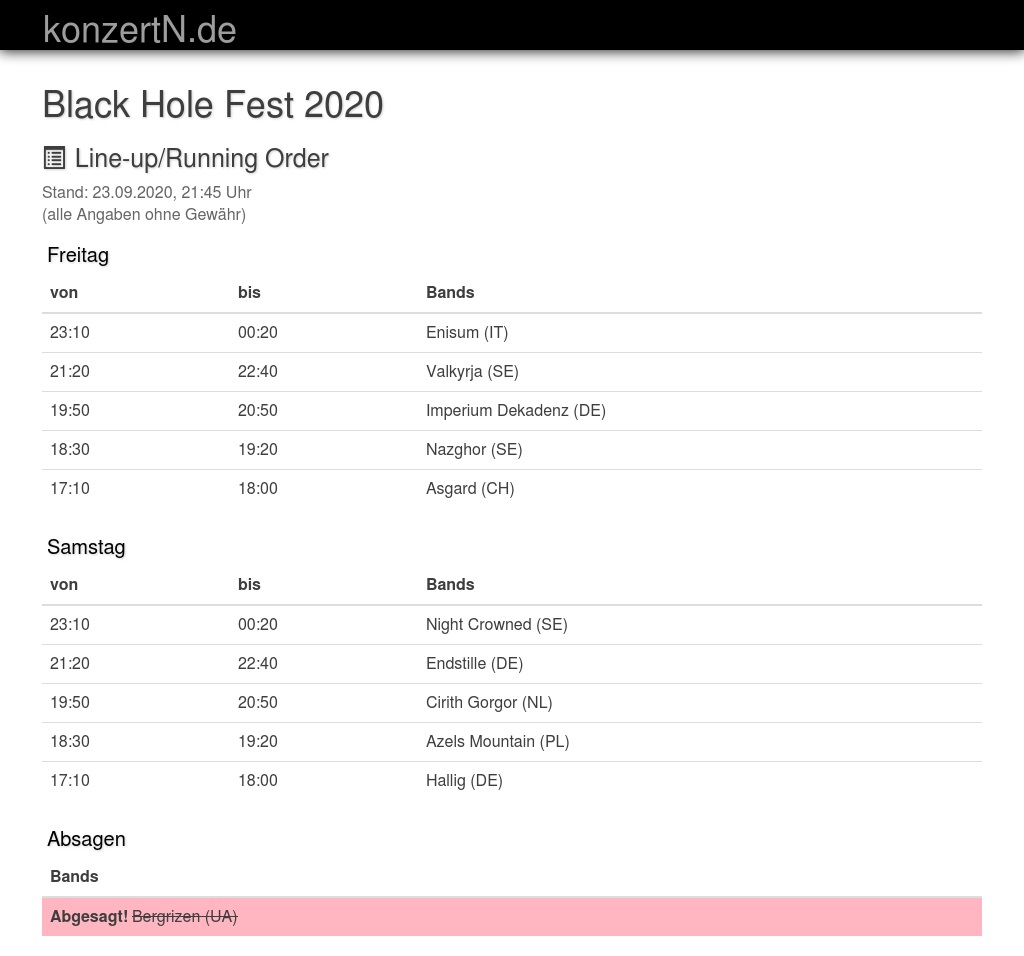The width and height of the screenshot is (1024, 956).
Task: Select the Endstille (DE) band entry
Action: pyautogui.click(x=474, y=664)
